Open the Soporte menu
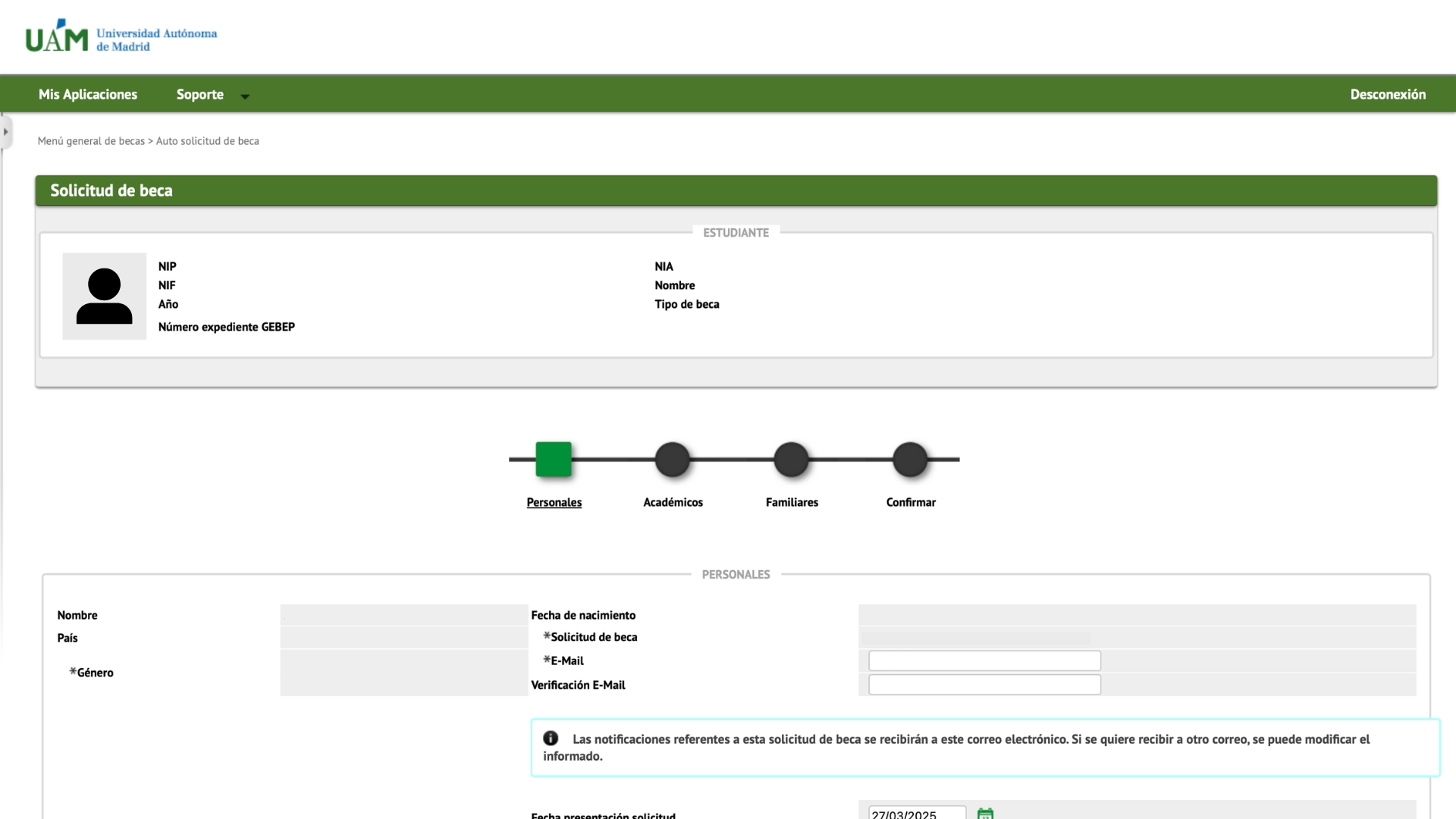 (x=200, y=95)
